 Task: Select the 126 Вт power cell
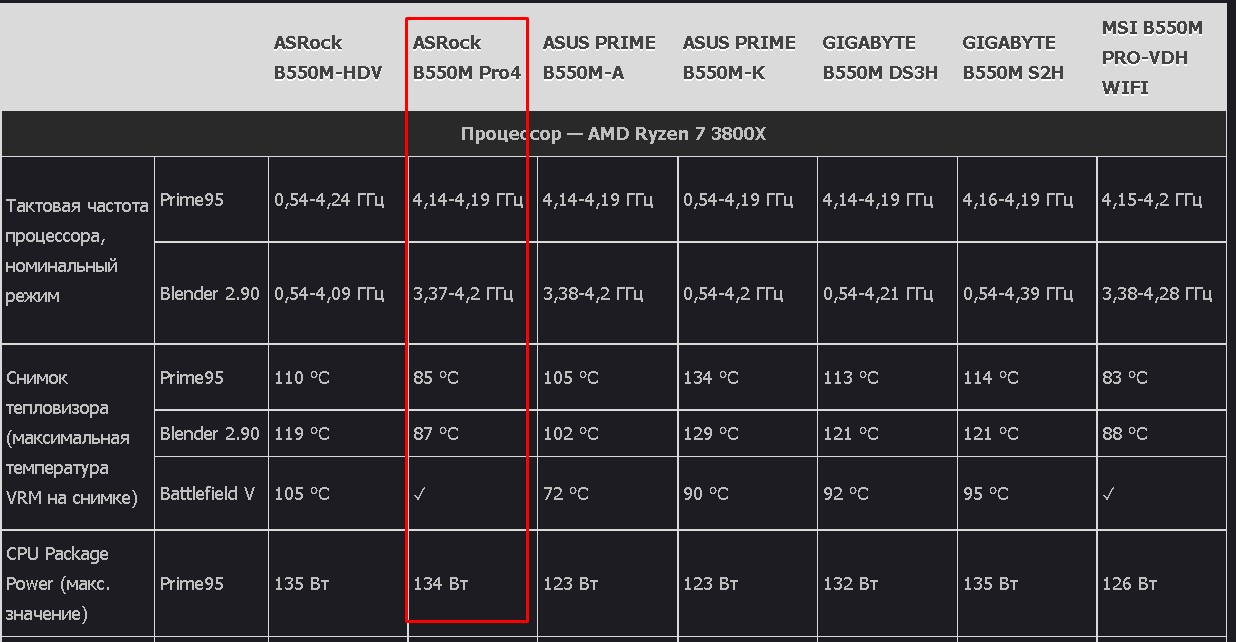[x=1130, y=584]
